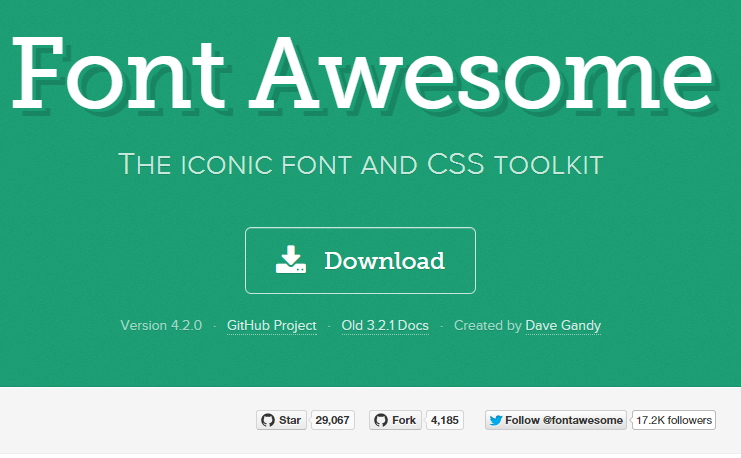Open the 29,067 stargazers count
The image size is (741, 458).
coord(333,420)
